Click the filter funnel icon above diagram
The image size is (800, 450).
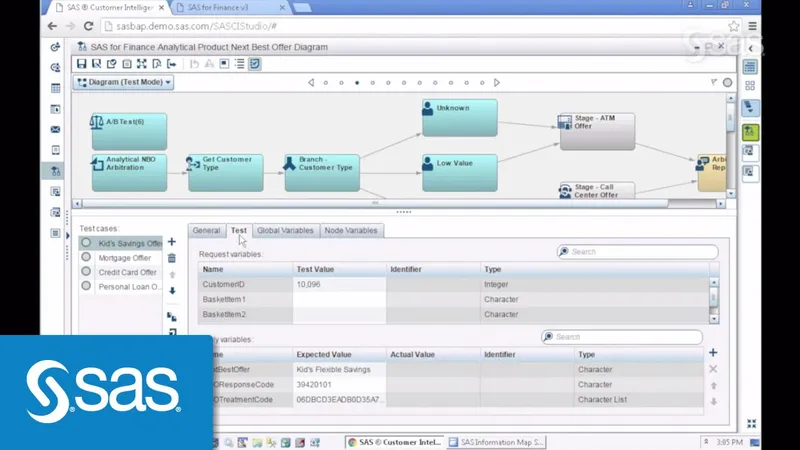714,82
